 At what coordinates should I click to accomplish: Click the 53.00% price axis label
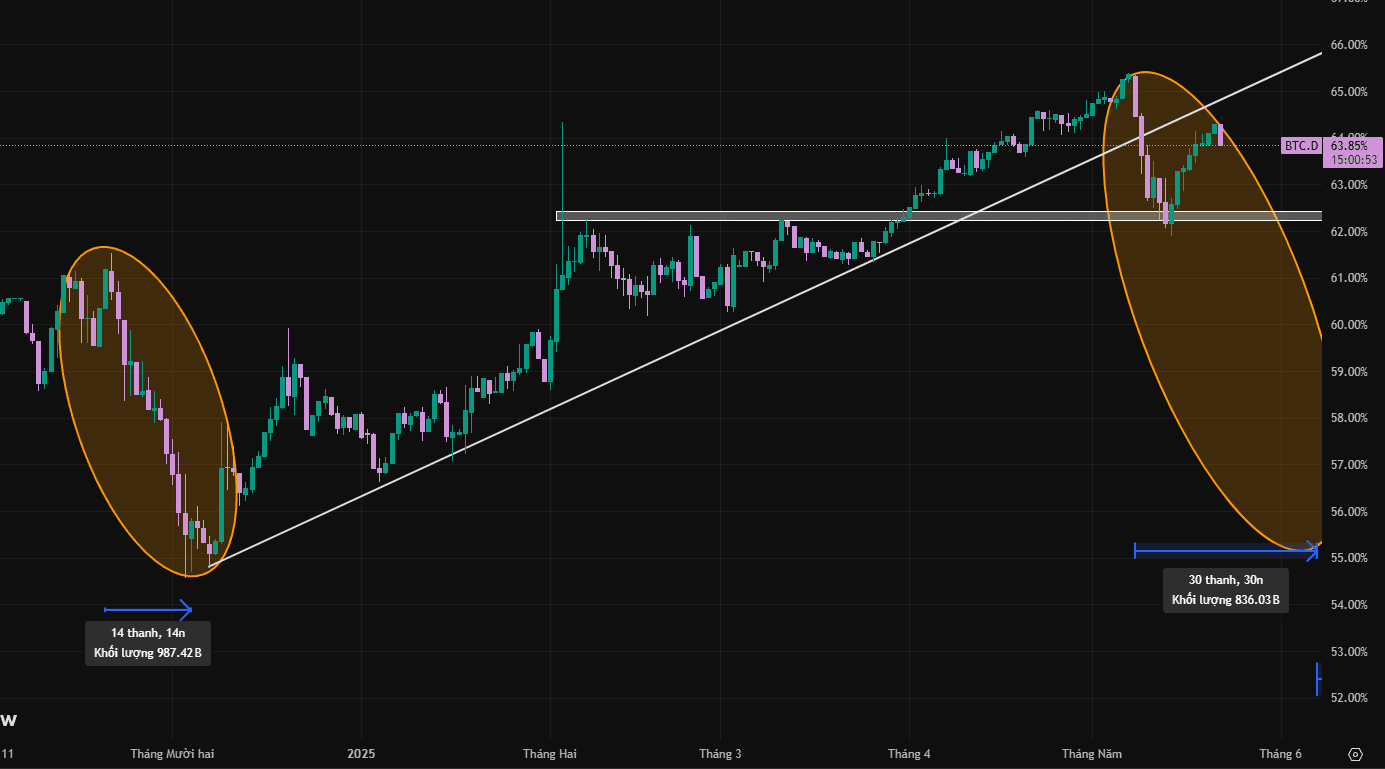tap(1349, 652)
